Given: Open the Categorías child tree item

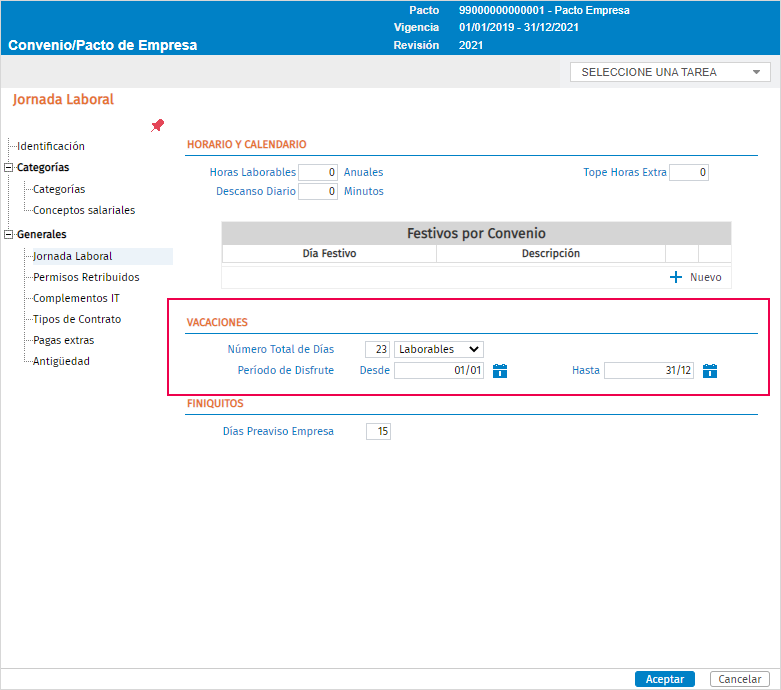Looking at the screenshot, I should point(59,189).
